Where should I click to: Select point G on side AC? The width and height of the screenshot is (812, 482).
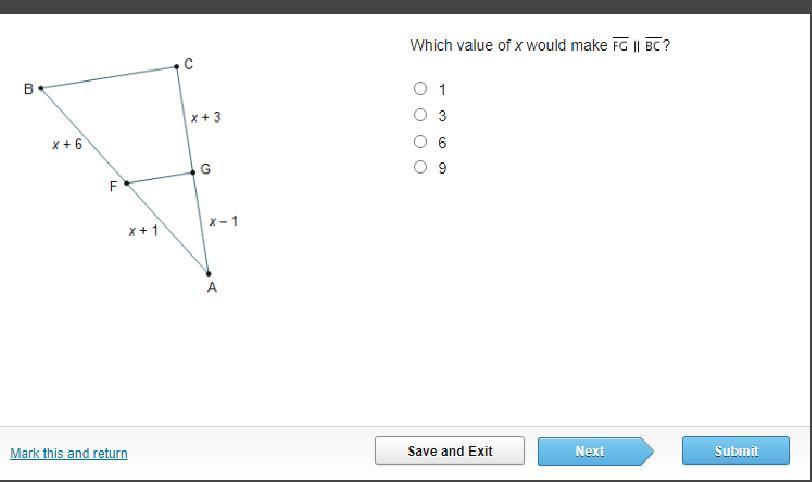(193, 172)
